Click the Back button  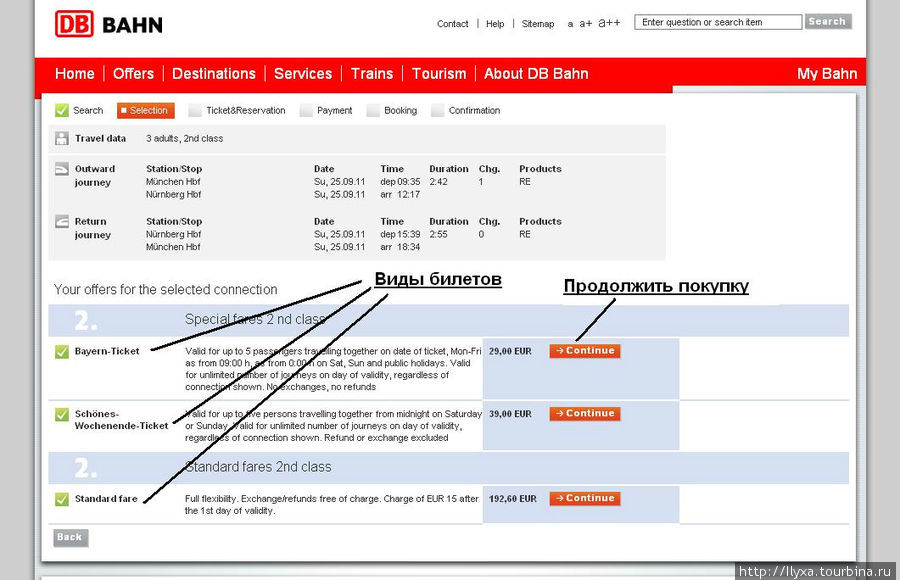tap(69, 537)
